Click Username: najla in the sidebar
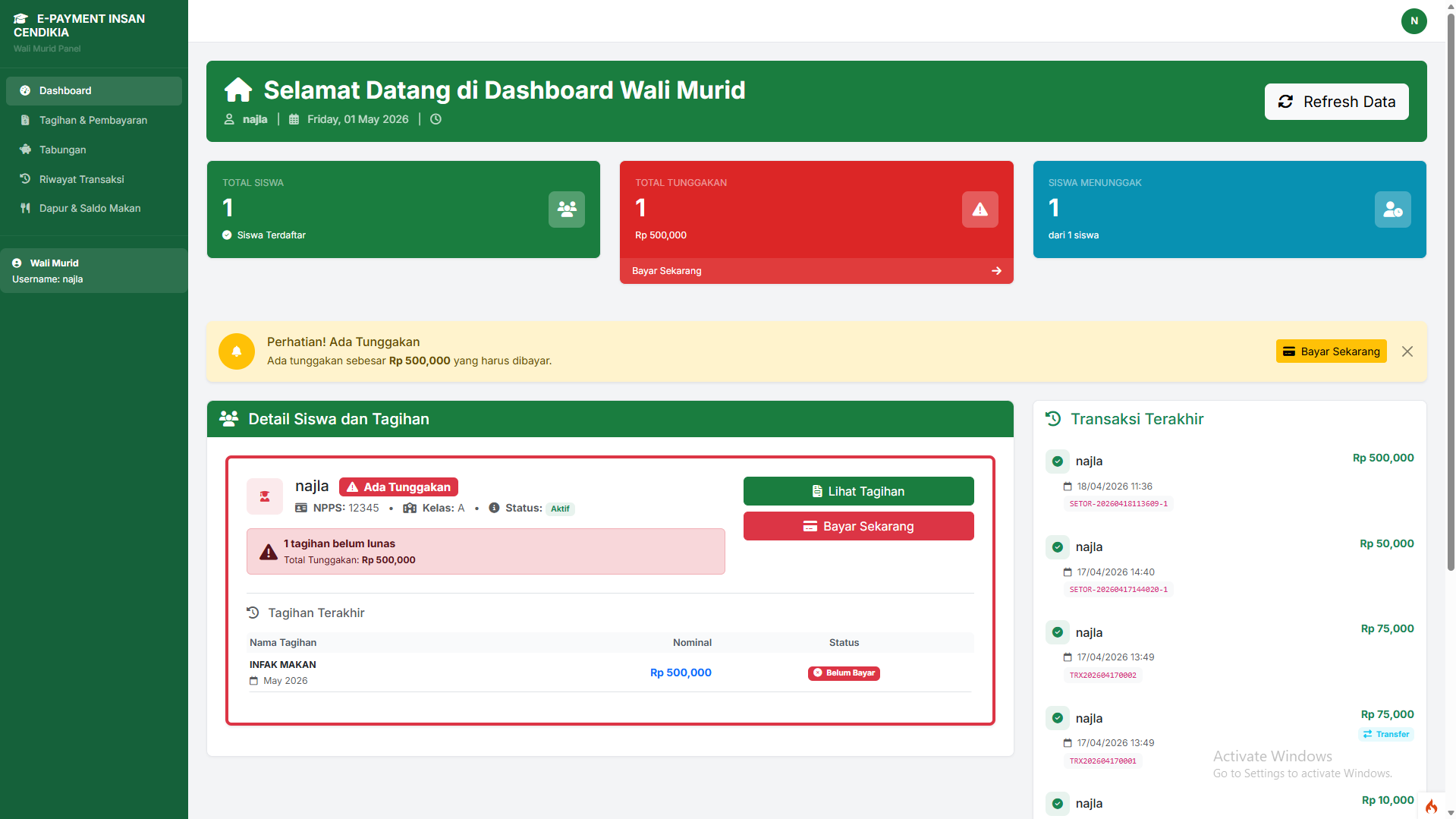The image size is (1456, 819). click(x=48, y=279)
